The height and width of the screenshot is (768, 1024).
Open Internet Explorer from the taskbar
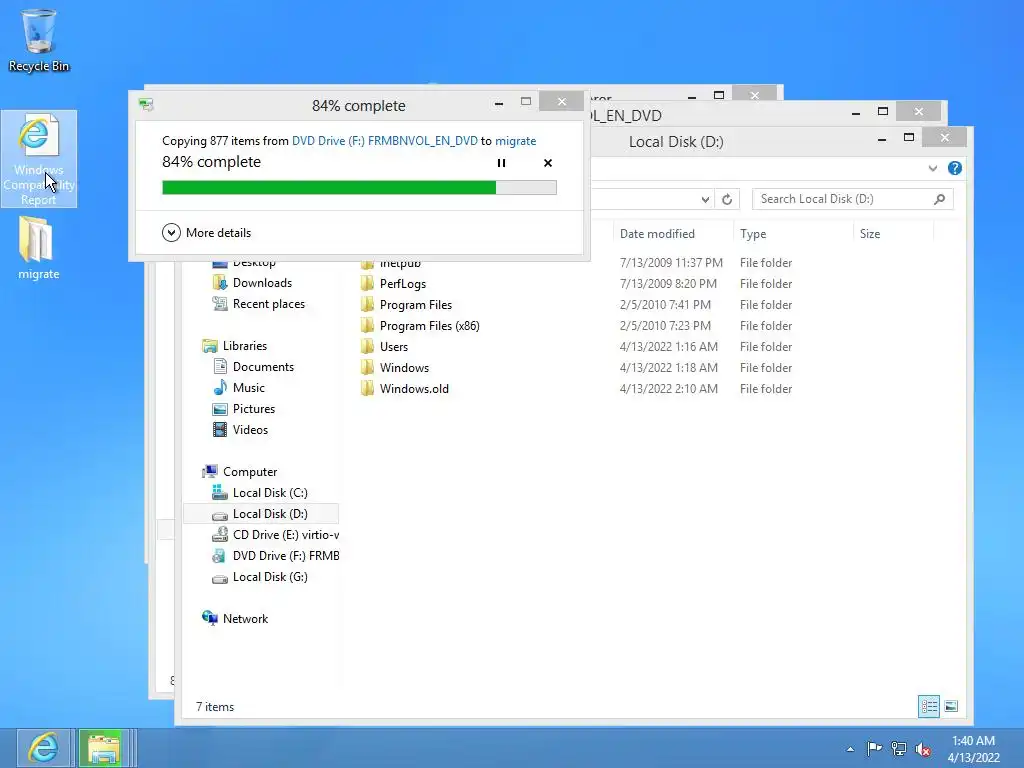coord(44,748)
